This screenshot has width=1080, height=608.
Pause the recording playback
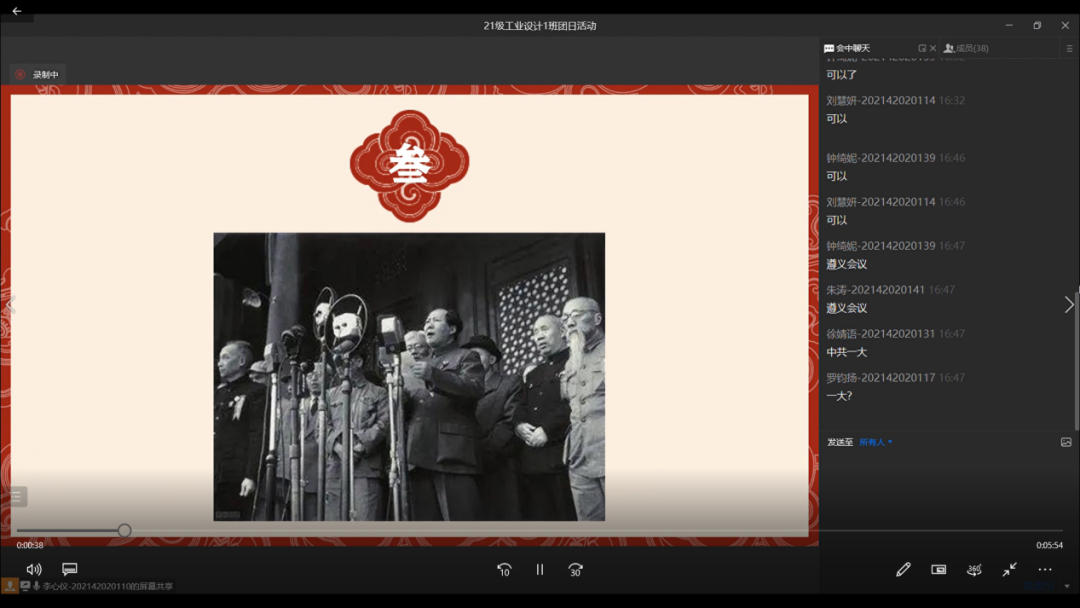click(x=540, y=569)
